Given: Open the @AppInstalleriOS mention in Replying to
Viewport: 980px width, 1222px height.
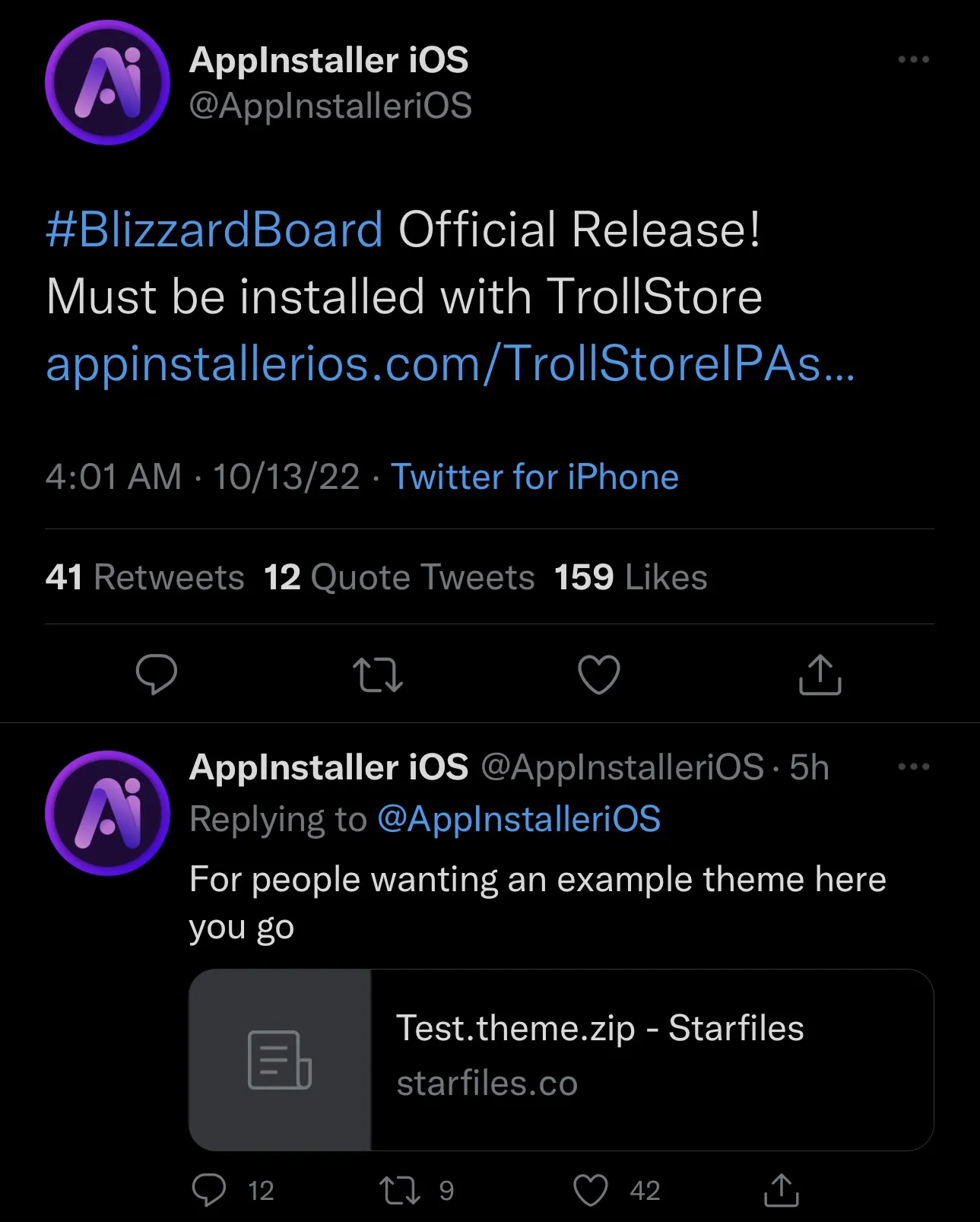Looking at the screenshot, I should [x=519, y=819].
